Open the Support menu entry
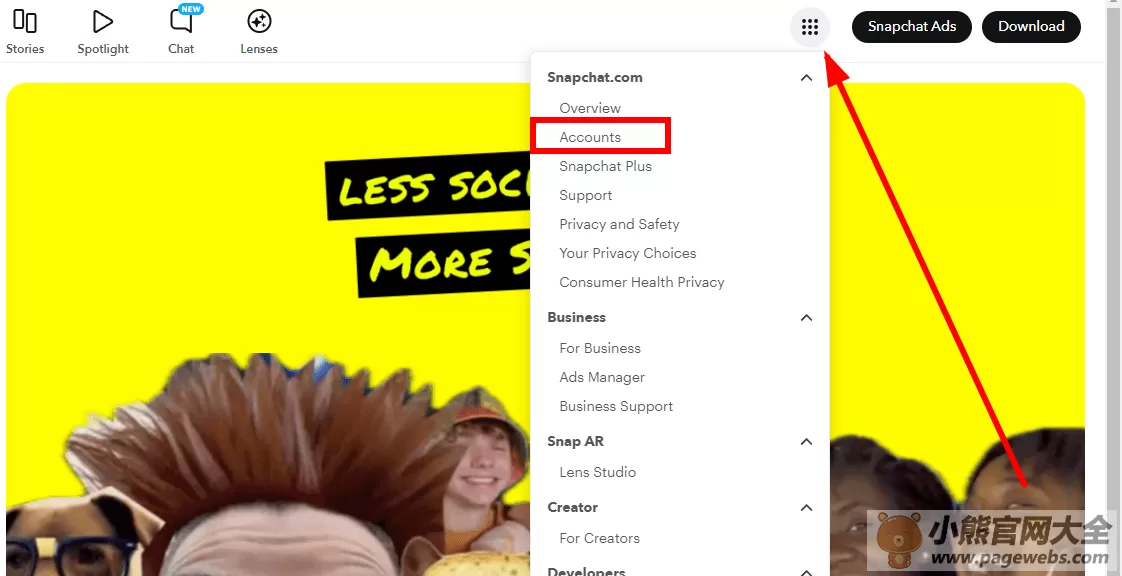 click(585, 195)
